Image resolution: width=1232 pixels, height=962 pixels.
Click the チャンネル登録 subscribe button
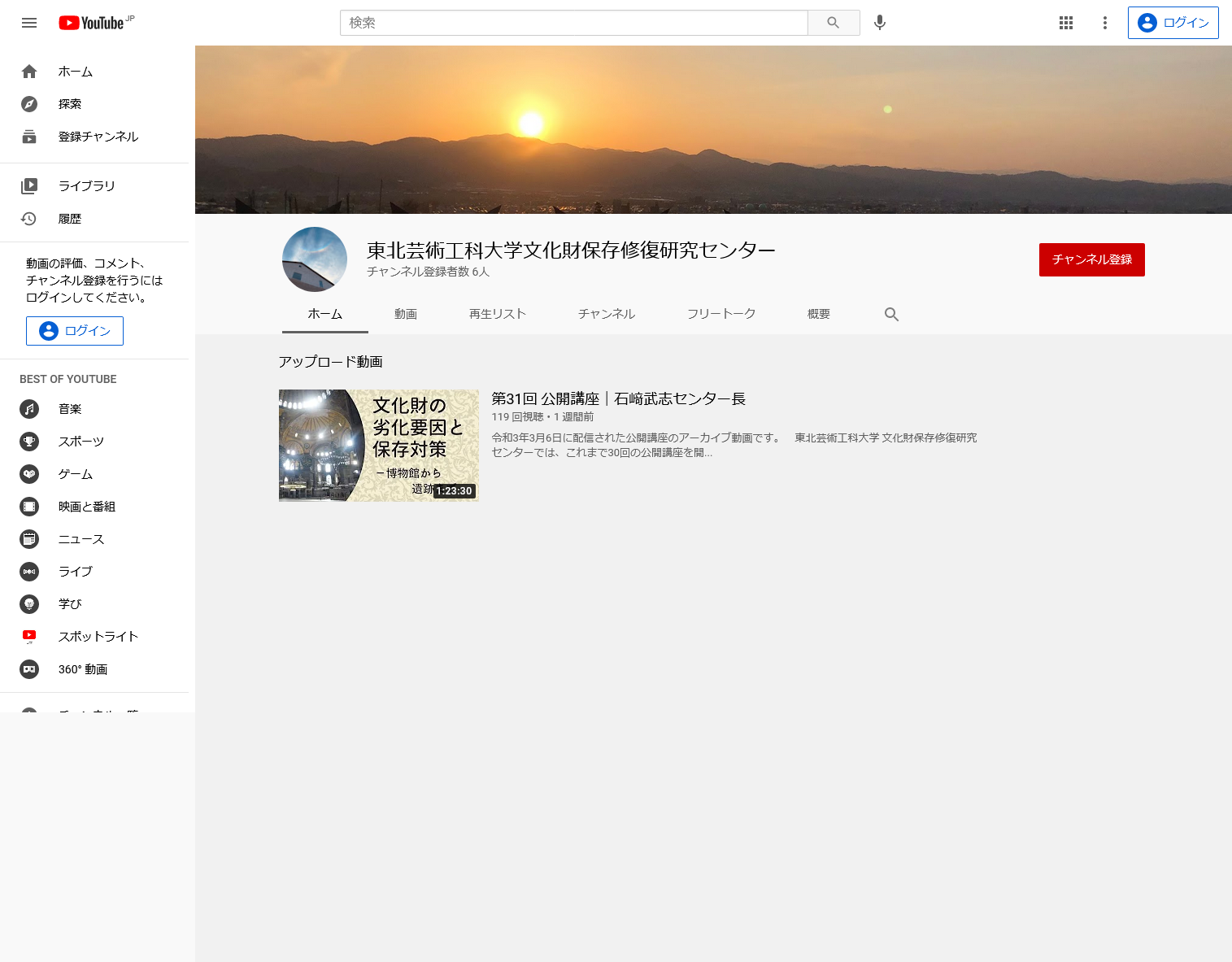(1092, 259)
